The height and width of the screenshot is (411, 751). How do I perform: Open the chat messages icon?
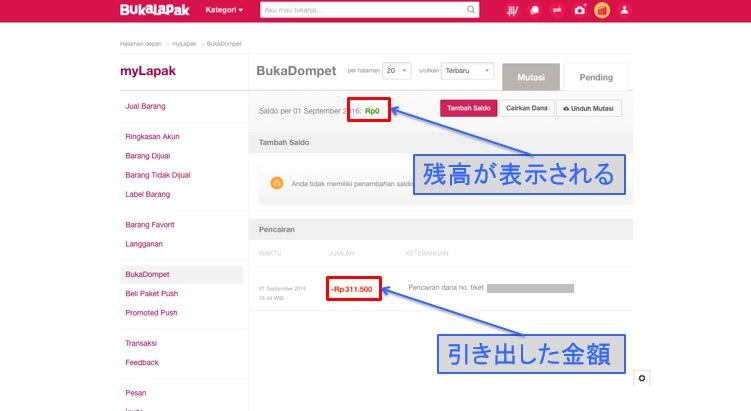[535, 10]
